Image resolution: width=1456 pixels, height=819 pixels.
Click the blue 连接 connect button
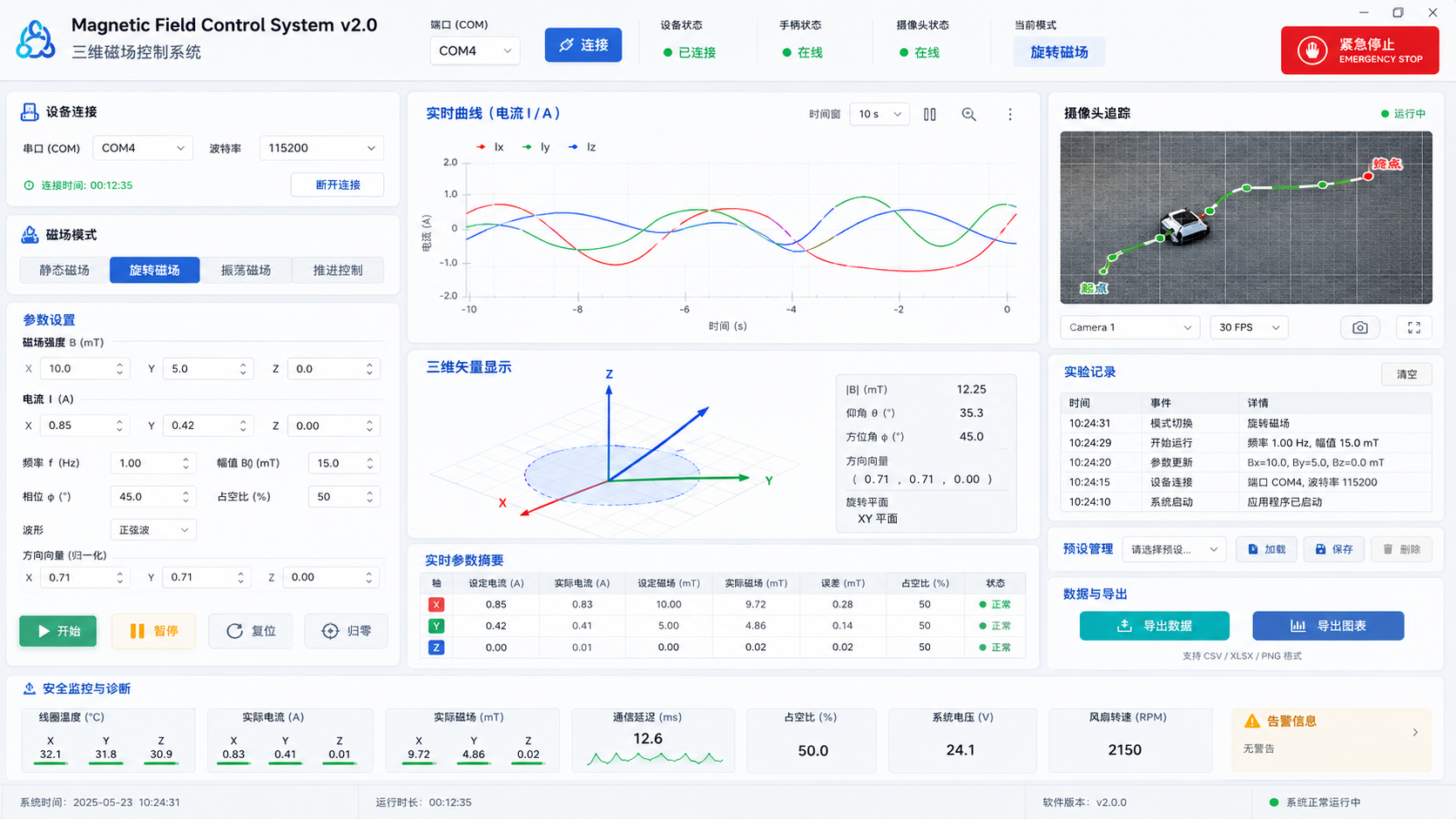point(583,45)
